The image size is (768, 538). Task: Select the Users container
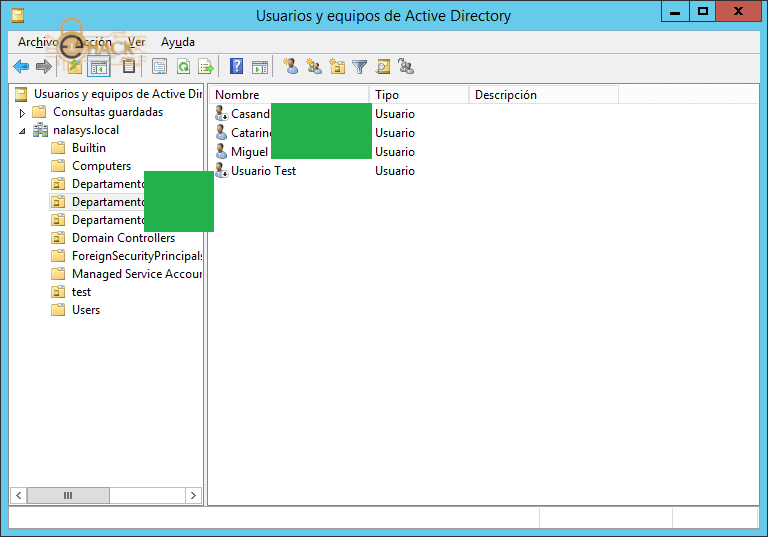pyautogui.click(x=86, y=310)
